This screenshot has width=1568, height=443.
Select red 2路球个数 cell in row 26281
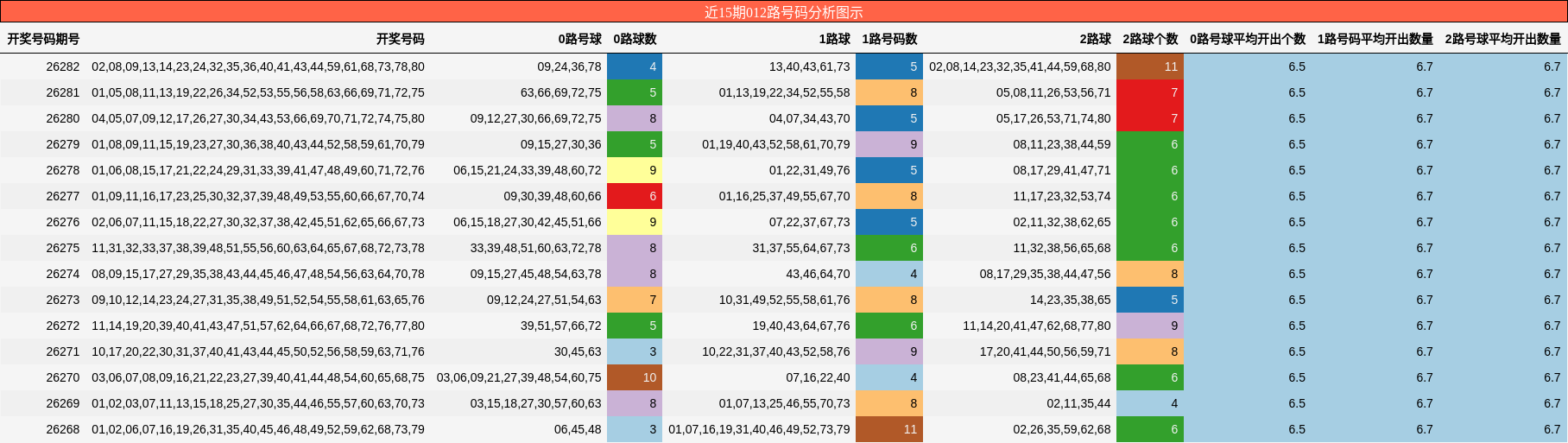(x=1150, y=92)
